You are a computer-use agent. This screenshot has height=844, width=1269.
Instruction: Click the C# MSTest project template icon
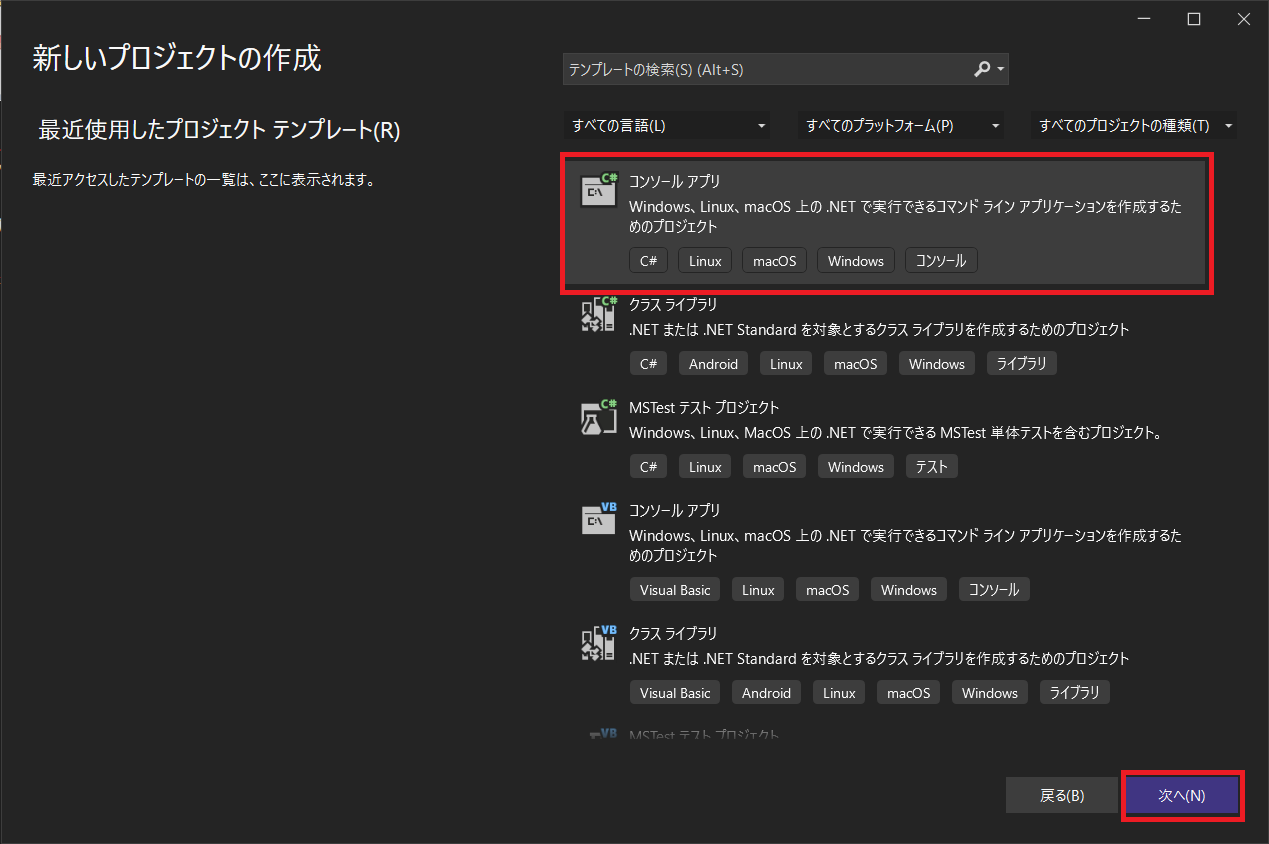pyautogui.click(x=599, y=416)
